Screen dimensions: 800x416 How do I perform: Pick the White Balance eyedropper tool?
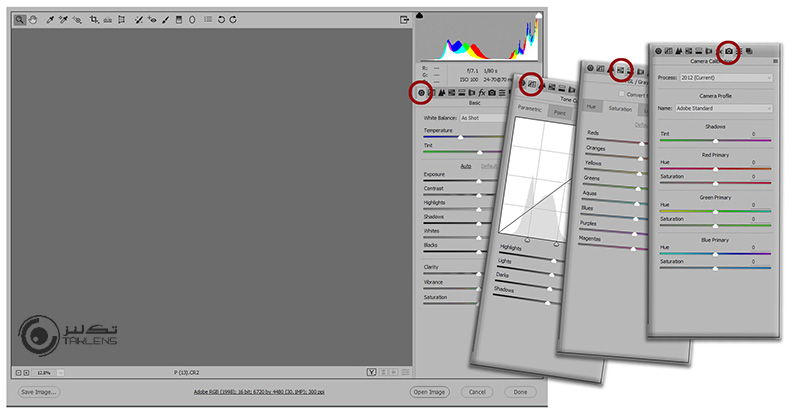click(x=49, y=19)
